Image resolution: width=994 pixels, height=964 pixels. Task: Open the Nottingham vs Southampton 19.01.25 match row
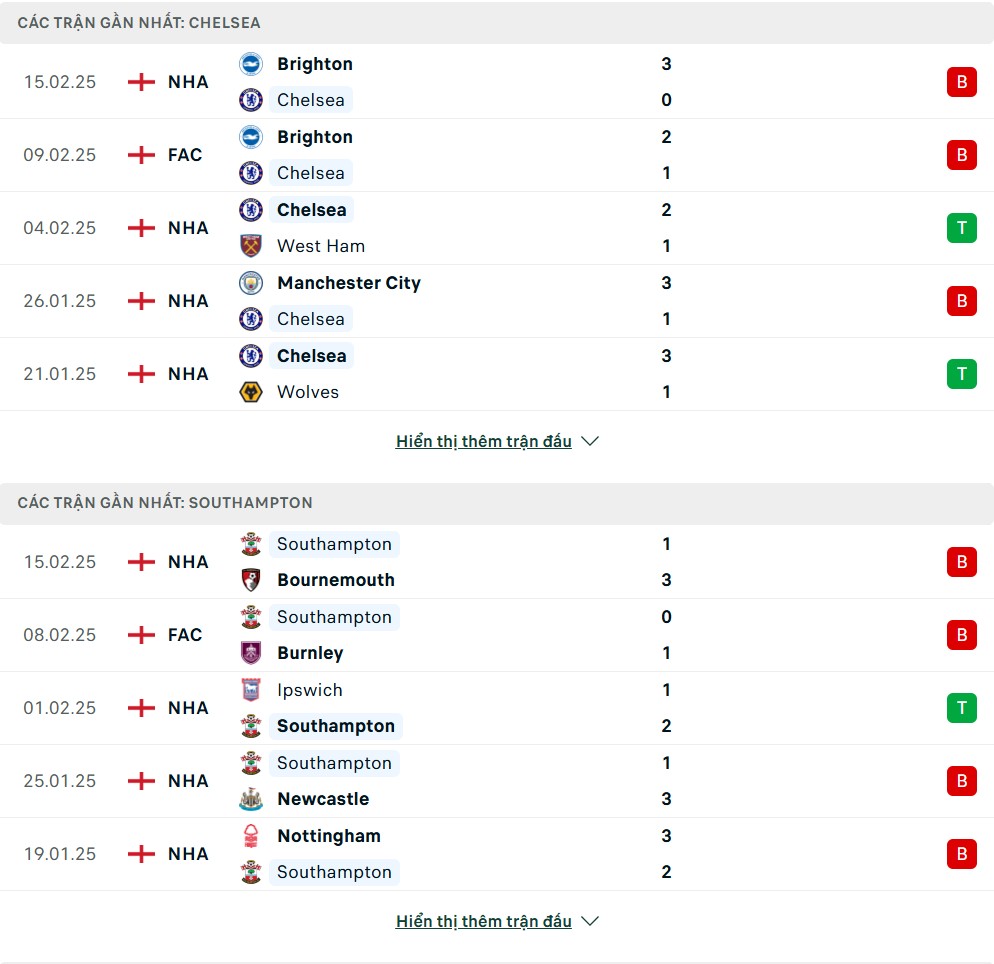497,854
